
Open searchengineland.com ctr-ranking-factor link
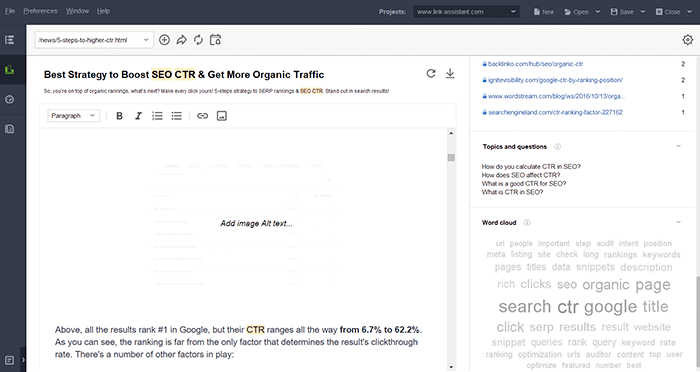pyautogui.click(x=555, y=112)
